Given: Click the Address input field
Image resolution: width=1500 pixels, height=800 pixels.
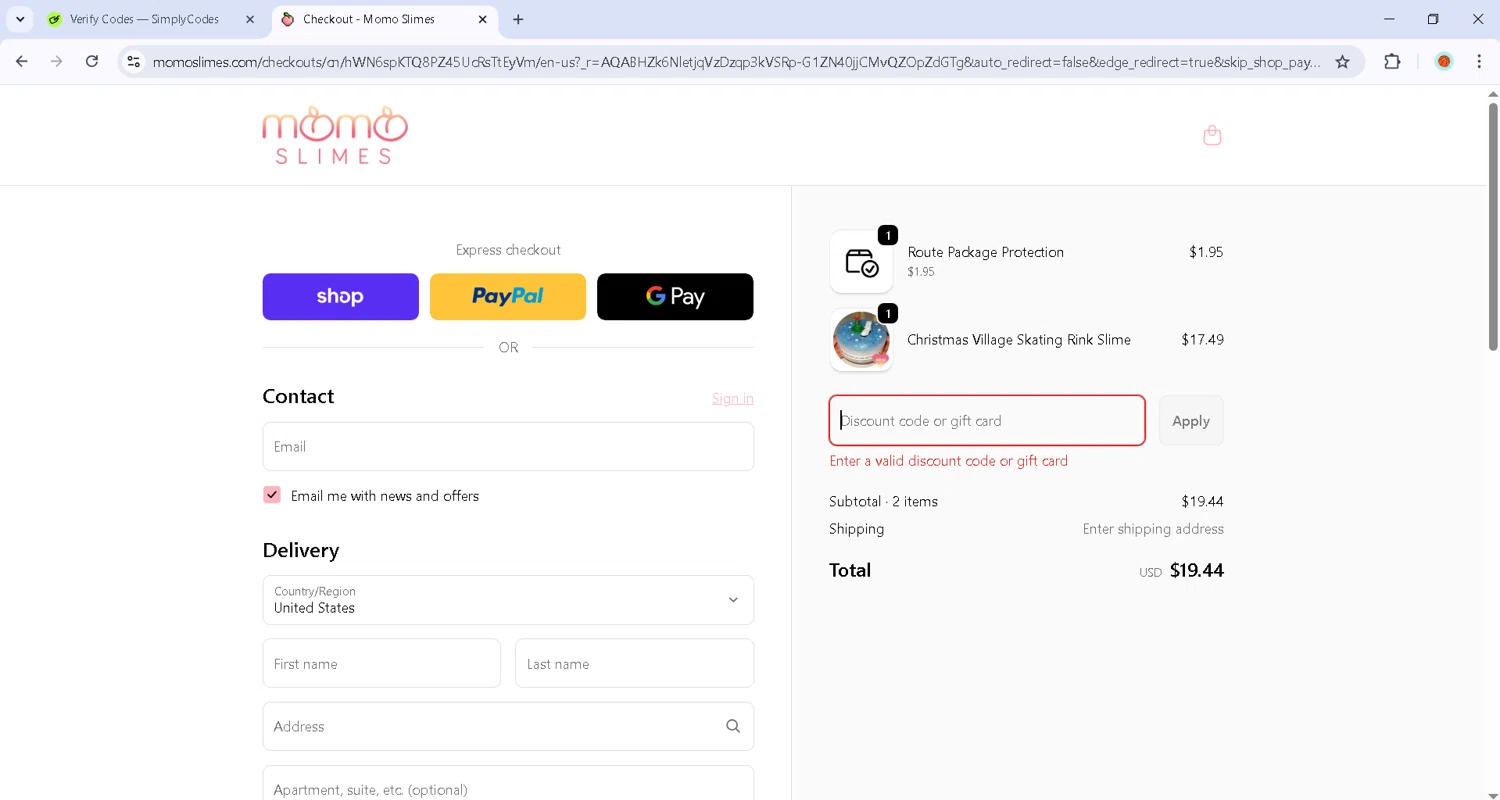Looking at the screenshot, I should click(x=508, y=726).
